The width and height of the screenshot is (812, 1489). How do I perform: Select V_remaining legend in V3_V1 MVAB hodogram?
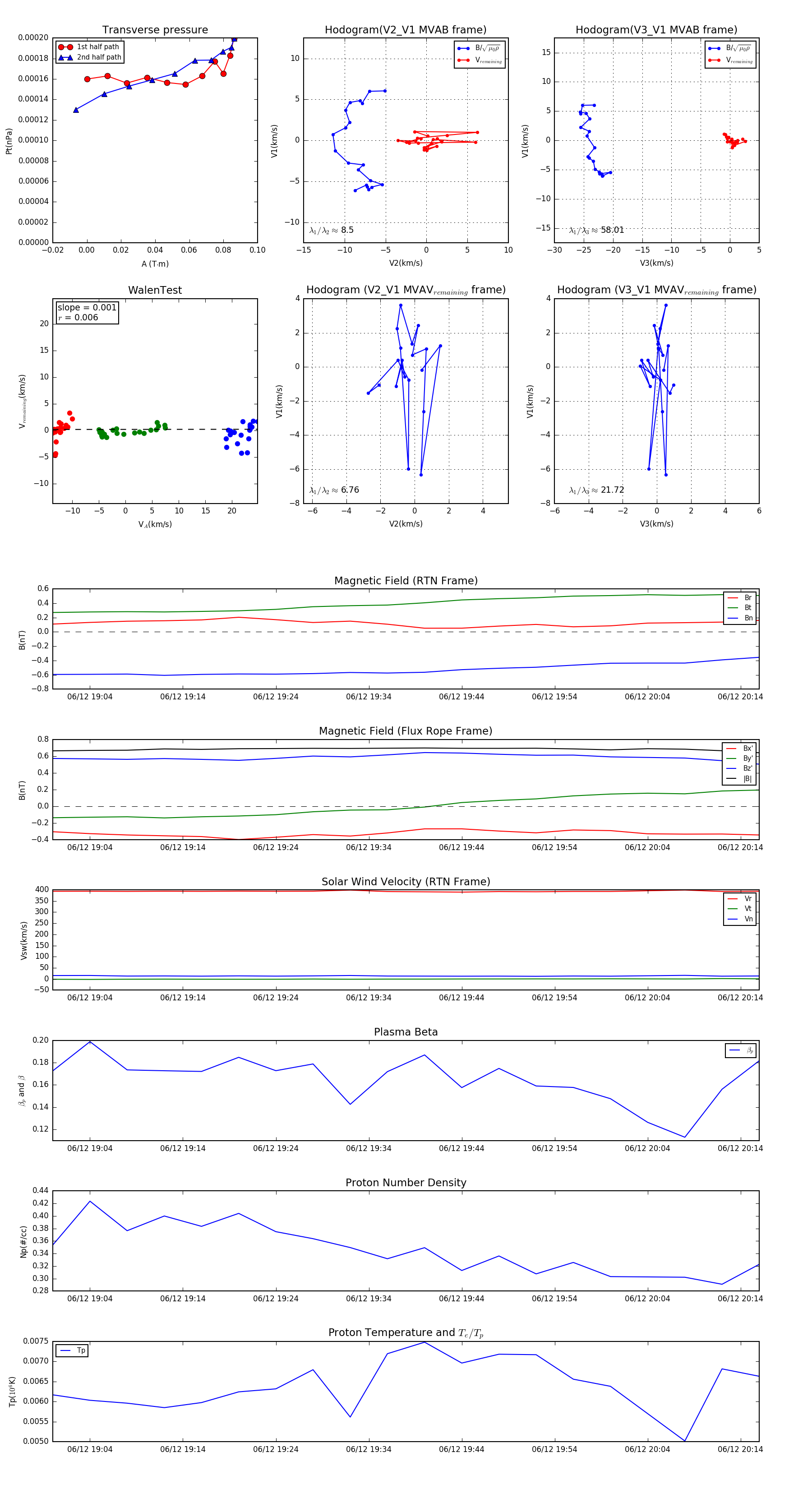pos(730,60)
